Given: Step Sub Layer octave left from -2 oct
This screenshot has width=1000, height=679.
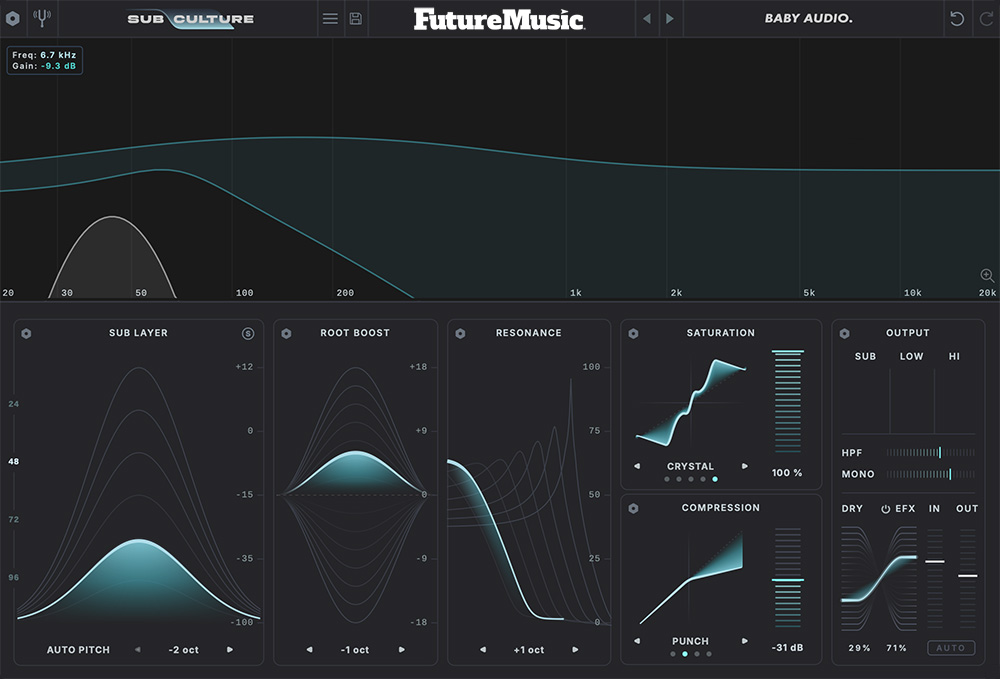Looking at the screenshot, I should [x=138, y=650].
